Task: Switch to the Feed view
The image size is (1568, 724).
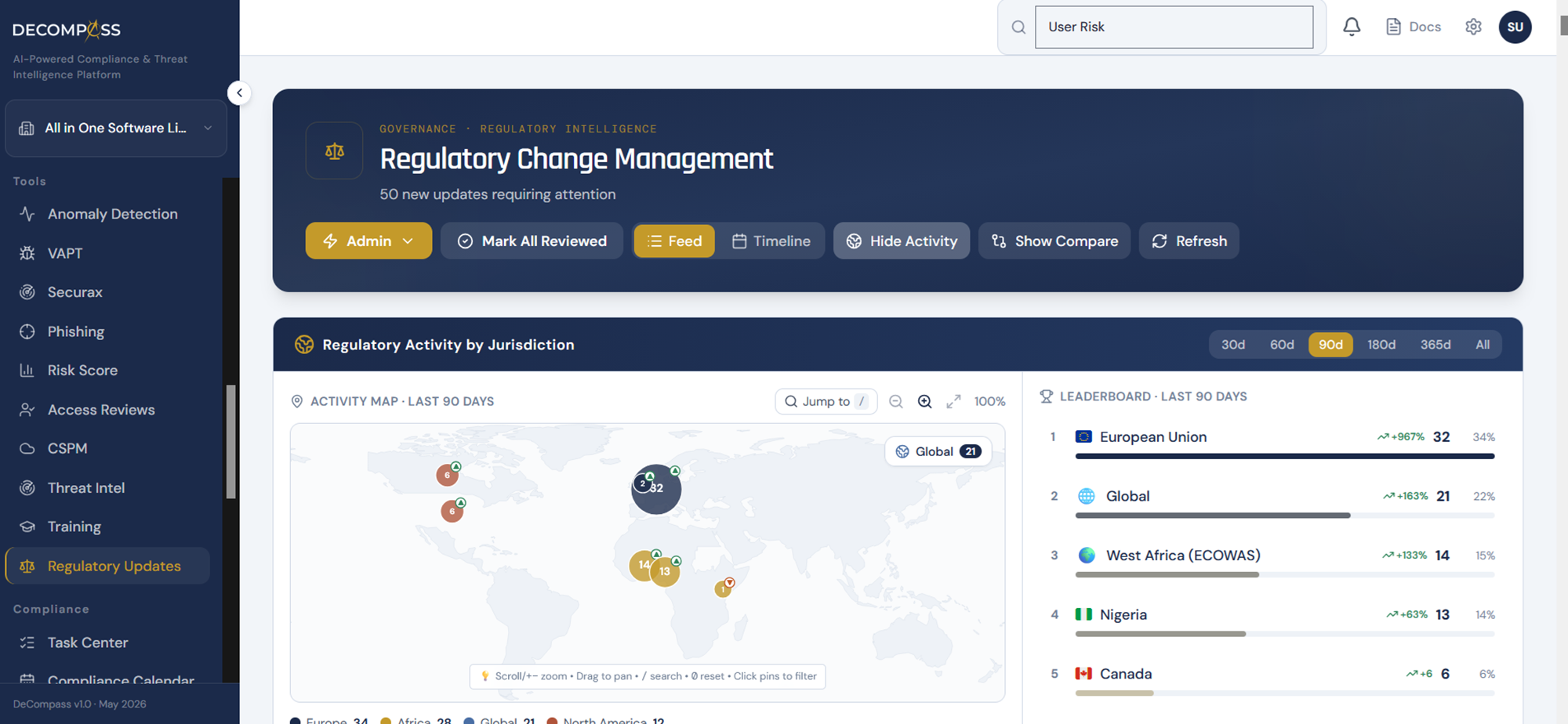Action: (674, 241)
